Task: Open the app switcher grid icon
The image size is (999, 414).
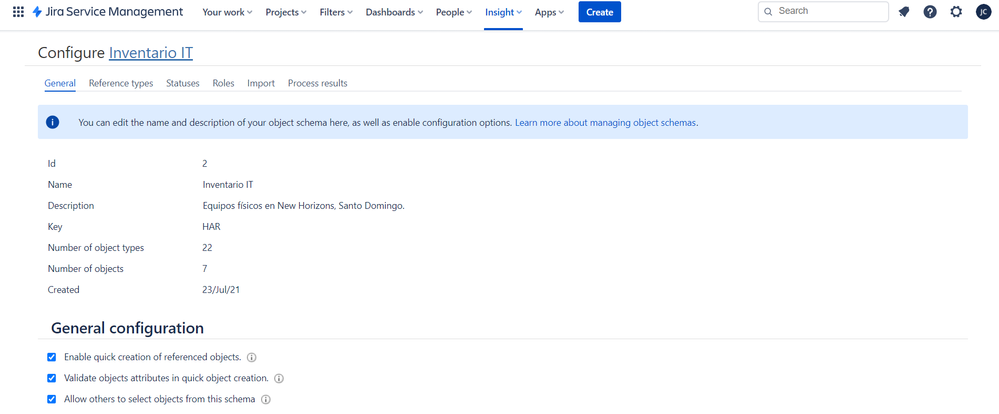Action: (x=18, y=12)
